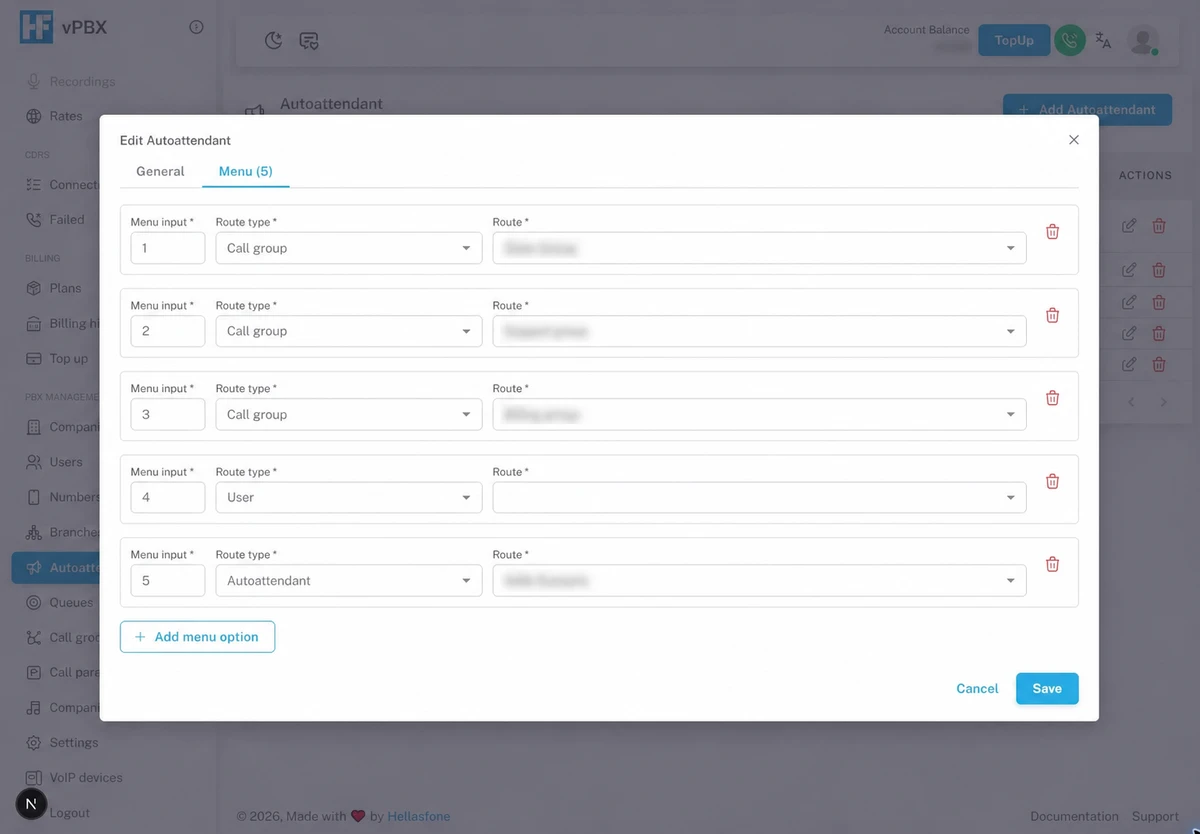Open Route type dropdown for menu input 1
1200x834 pixels.
point(349,248)
